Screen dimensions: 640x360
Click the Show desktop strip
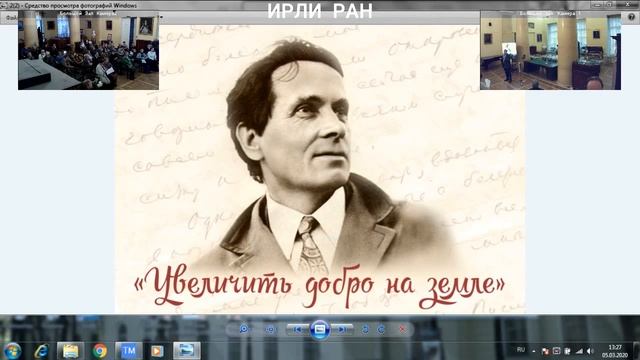click(637, 351)
